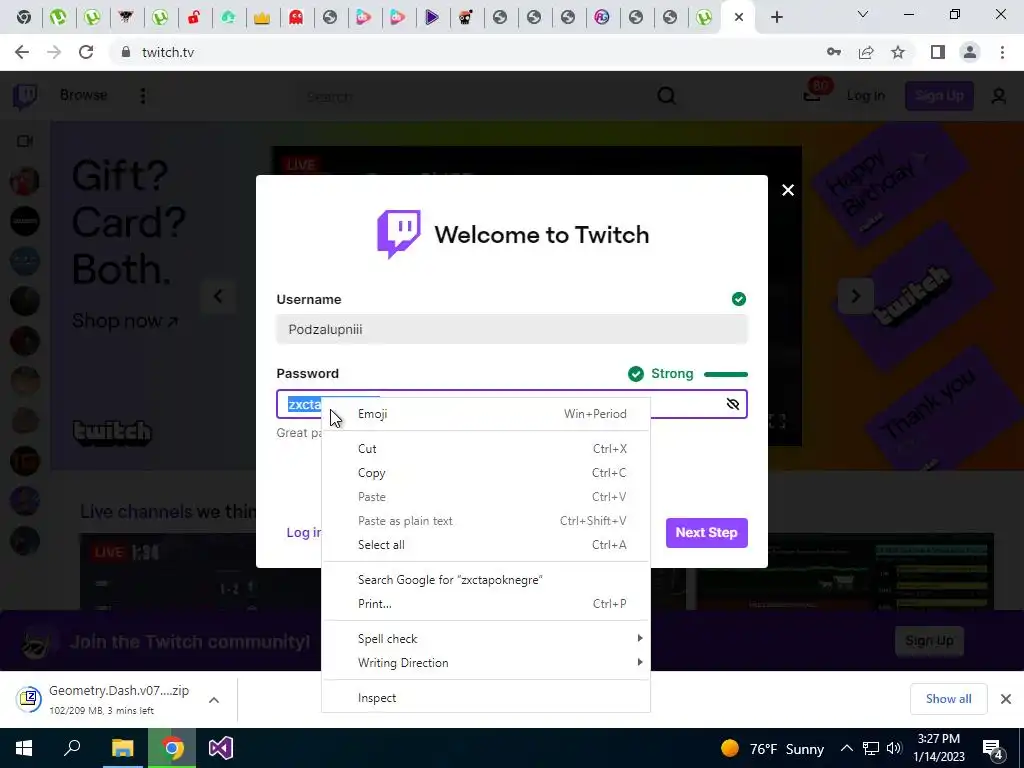Screen dimensions: 1024x768
Task: Open the three-dot More menu beside Browse
Action: 143,96
